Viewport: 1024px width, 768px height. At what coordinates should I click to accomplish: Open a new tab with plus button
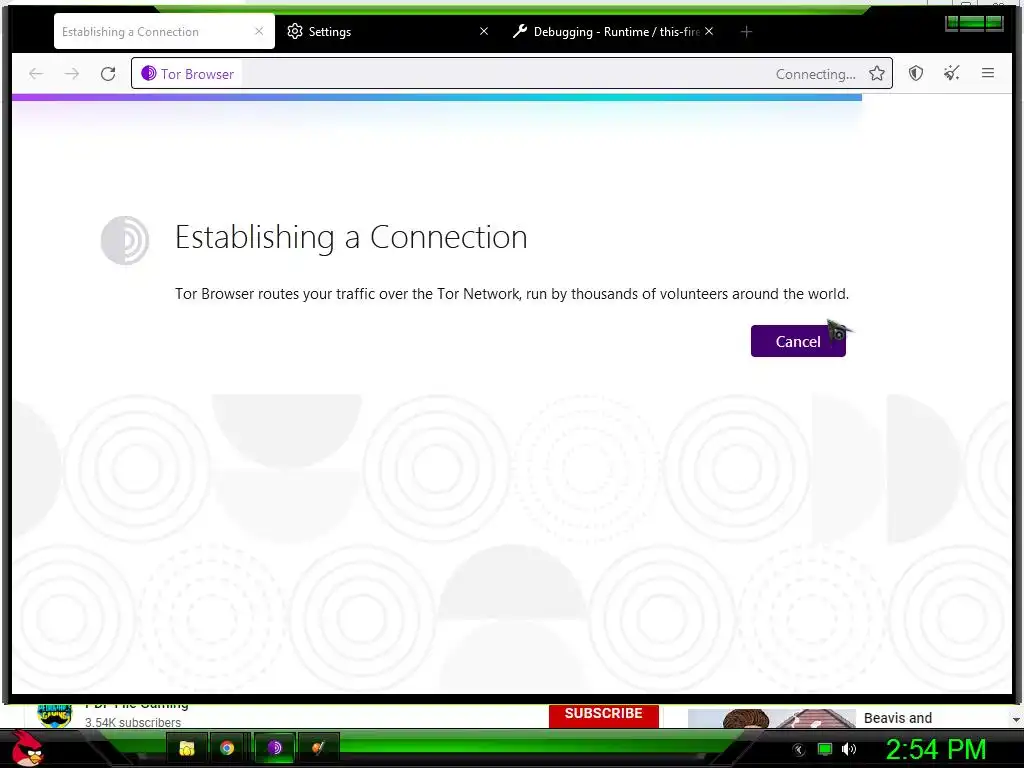[x=746, y=31]
